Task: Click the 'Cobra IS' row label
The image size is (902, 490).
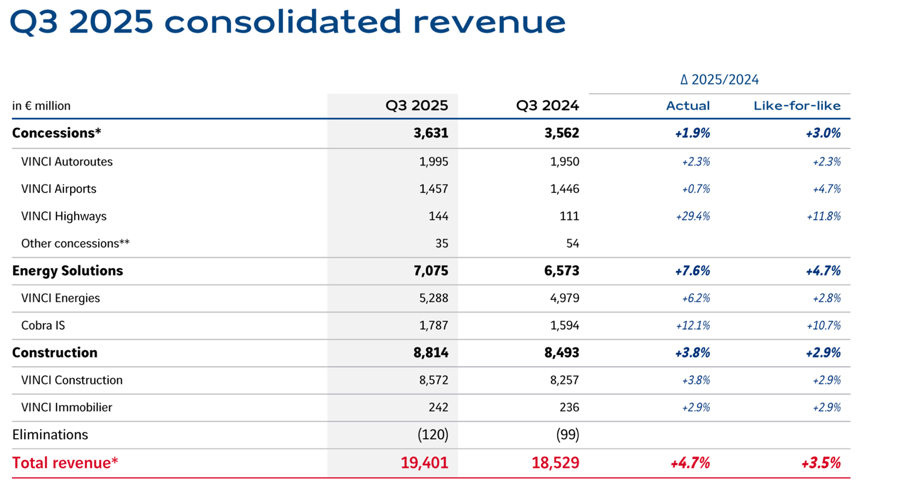Action: (43, 326)
